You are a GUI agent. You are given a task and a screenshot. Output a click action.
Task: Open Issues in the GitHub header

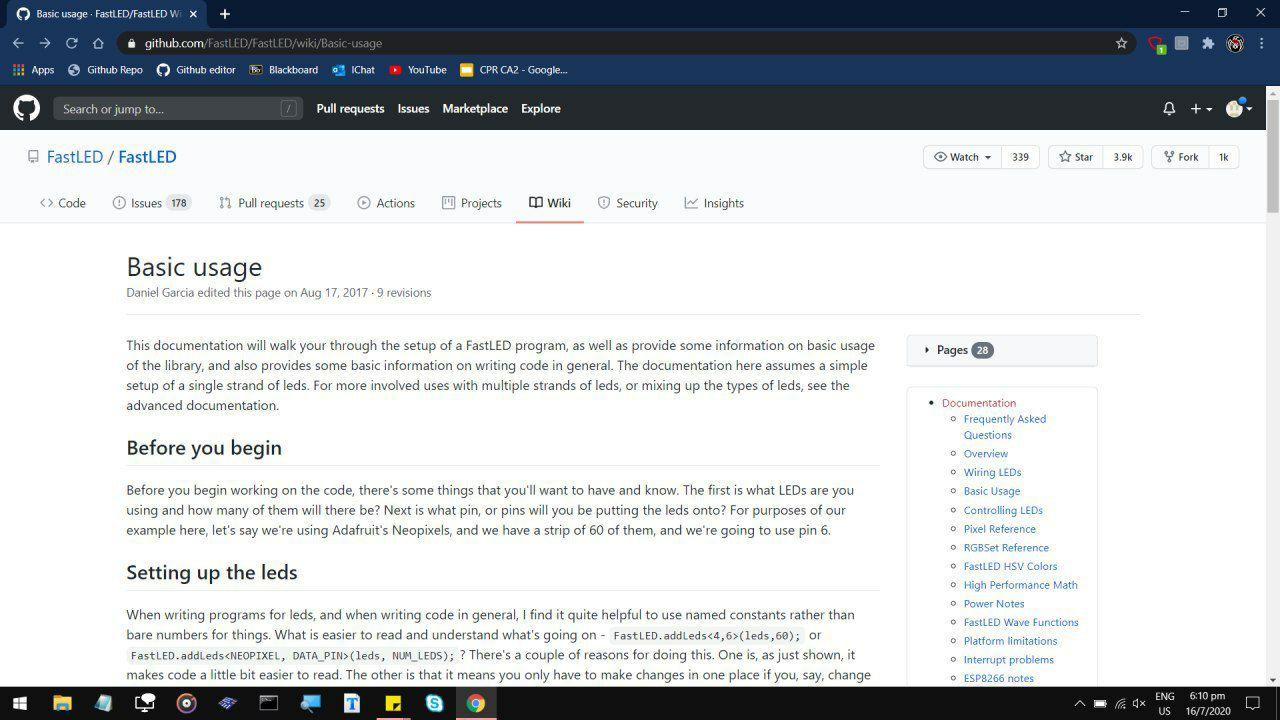coord(413,108)
